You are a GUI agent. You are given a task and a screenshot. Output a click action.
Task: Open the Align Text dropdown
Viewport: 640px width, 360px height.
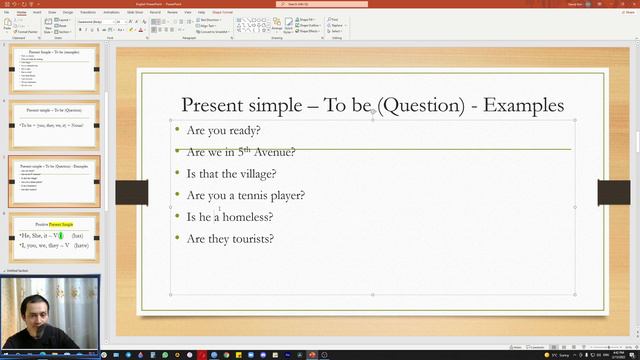(x=206, y=26)
